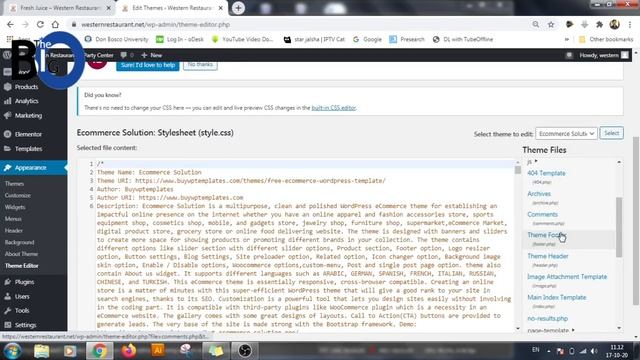Open the Google bookmark
Viewport: 640px width, 360px height.
tap(367, 39)
